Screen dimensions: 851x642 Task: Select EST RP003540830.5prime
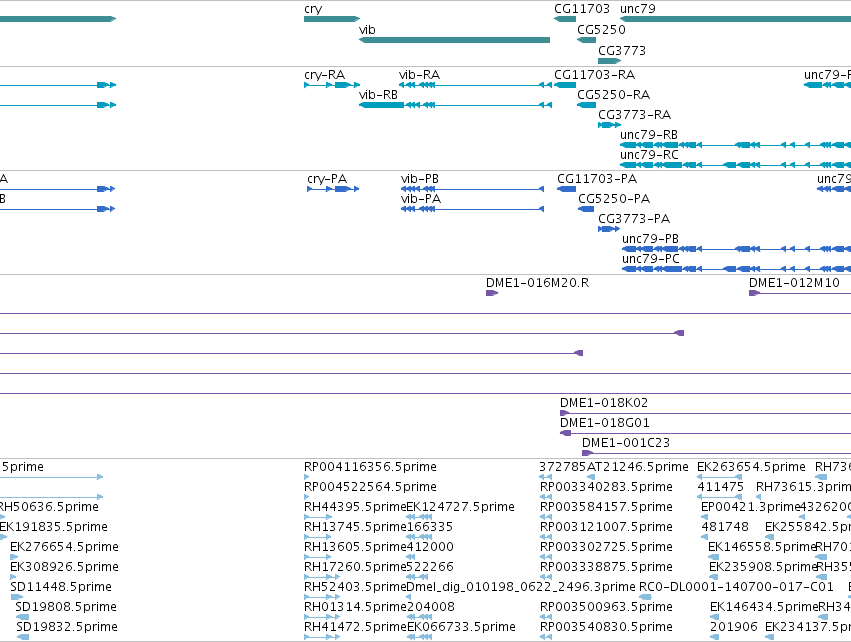(x=606, y=627)
